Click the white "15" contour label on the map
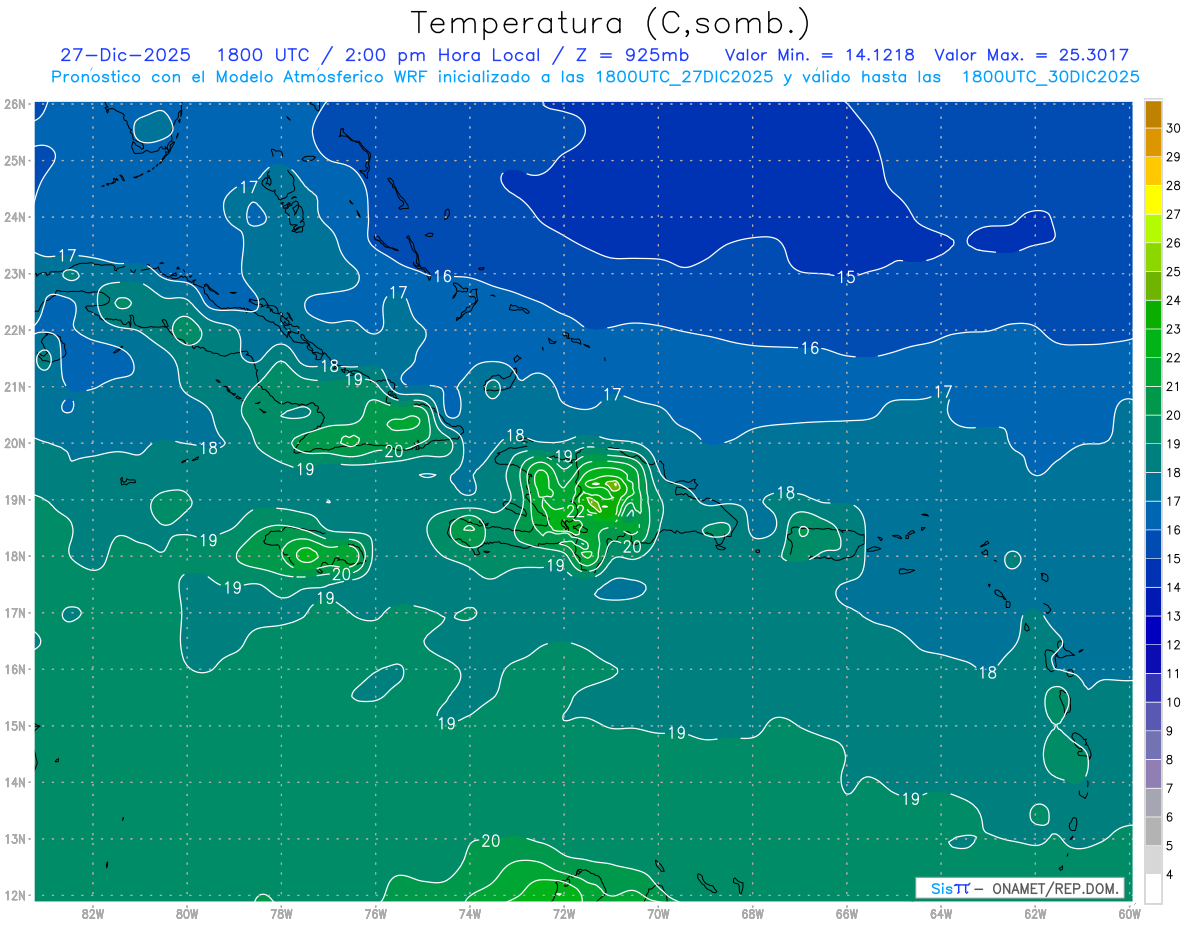Image resolution: width=1200 pixels, height=927 pixels. click(846, 277)
